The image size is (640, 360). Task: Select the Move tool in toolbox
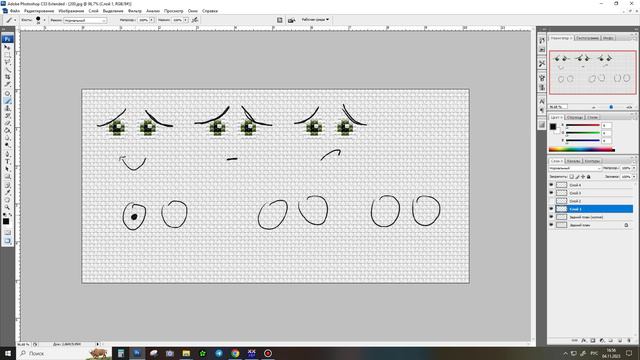[7, 47]
